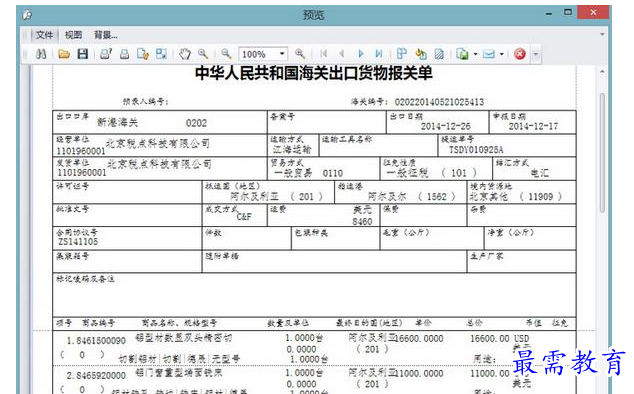Click the currency USD in first row
The width and height of the screenshot is (634, 394).
(522, 339)
